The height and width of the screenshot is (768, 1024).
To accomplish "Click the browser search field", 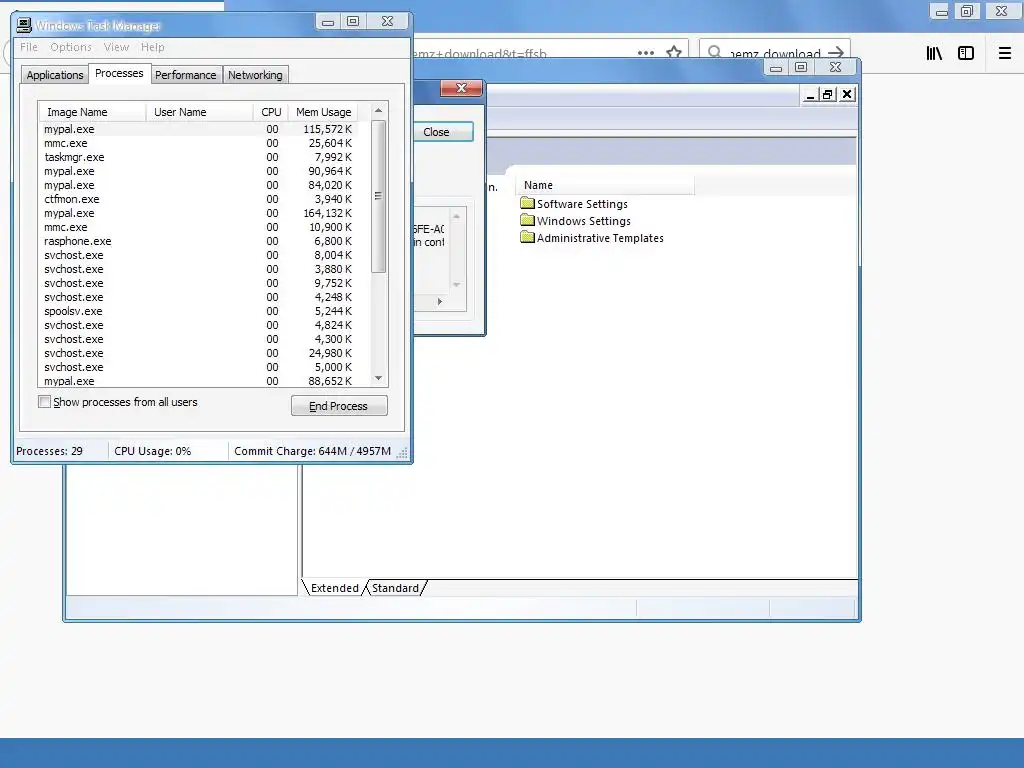I will point(774,52).
